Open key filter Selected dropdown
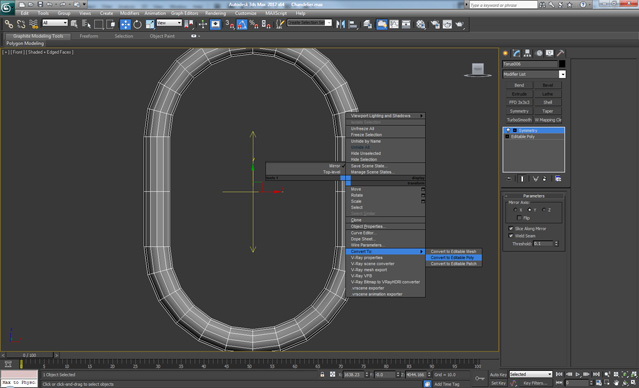 click(x=531, y=374)
